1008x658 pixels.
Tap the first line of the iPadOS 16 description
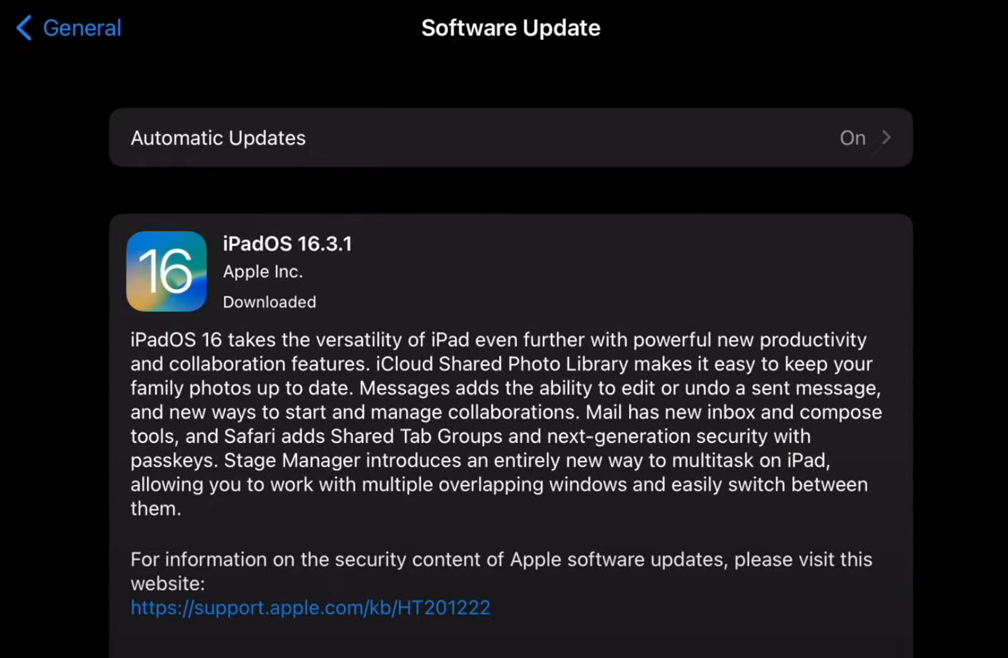498,340
